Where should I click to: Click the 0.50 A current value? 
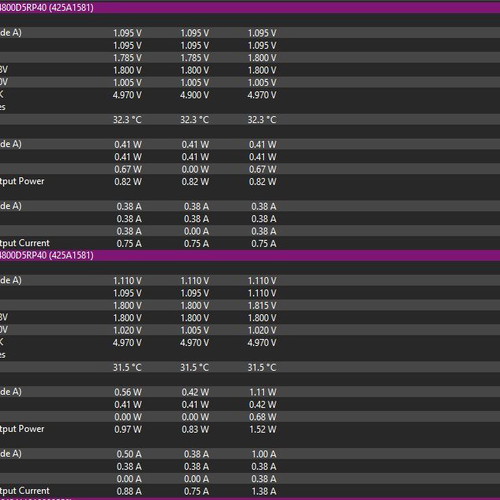(x=129, y=454)
